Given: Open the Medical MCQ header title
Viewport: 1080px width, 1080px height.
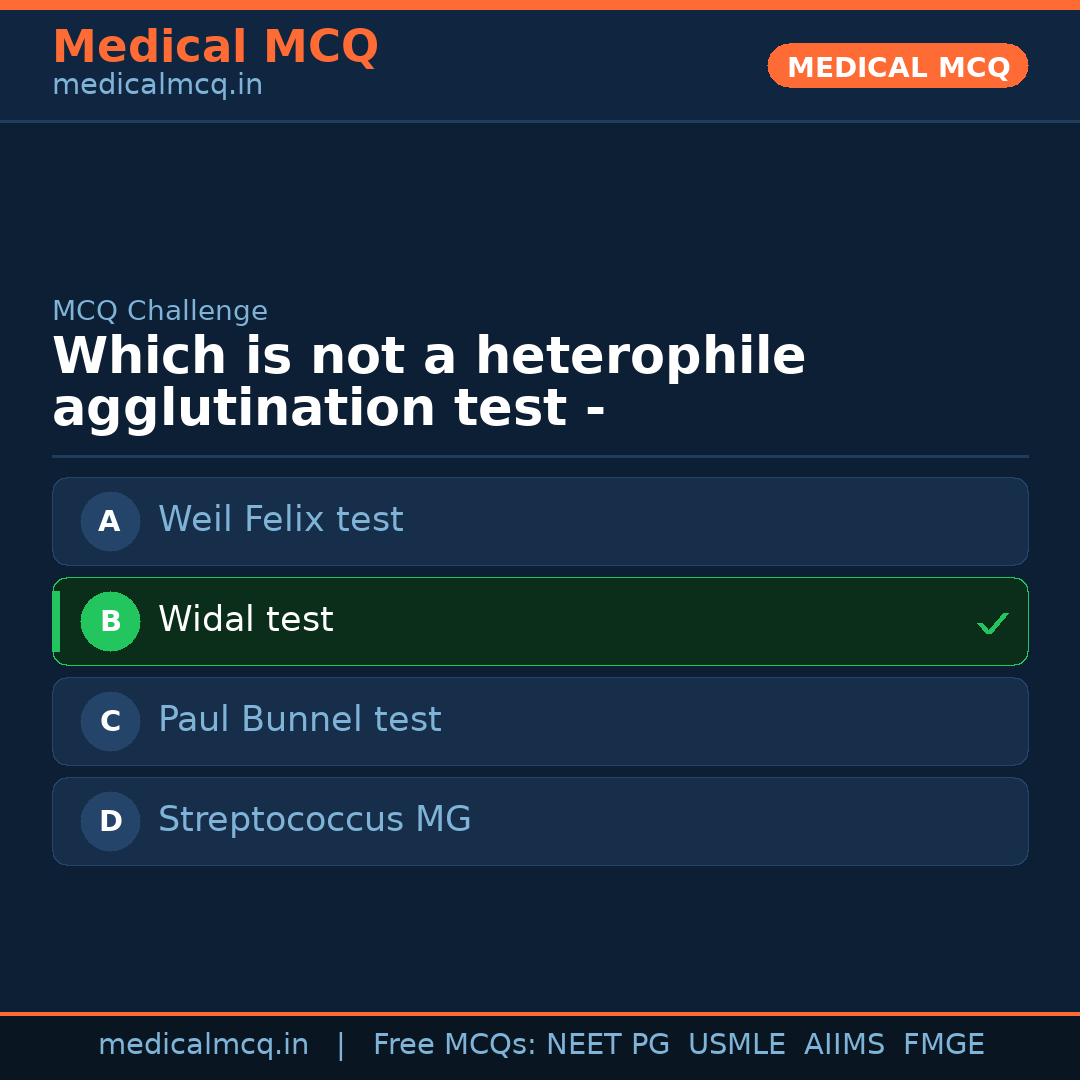Looking at the screenshot, I should coord(215,47).
